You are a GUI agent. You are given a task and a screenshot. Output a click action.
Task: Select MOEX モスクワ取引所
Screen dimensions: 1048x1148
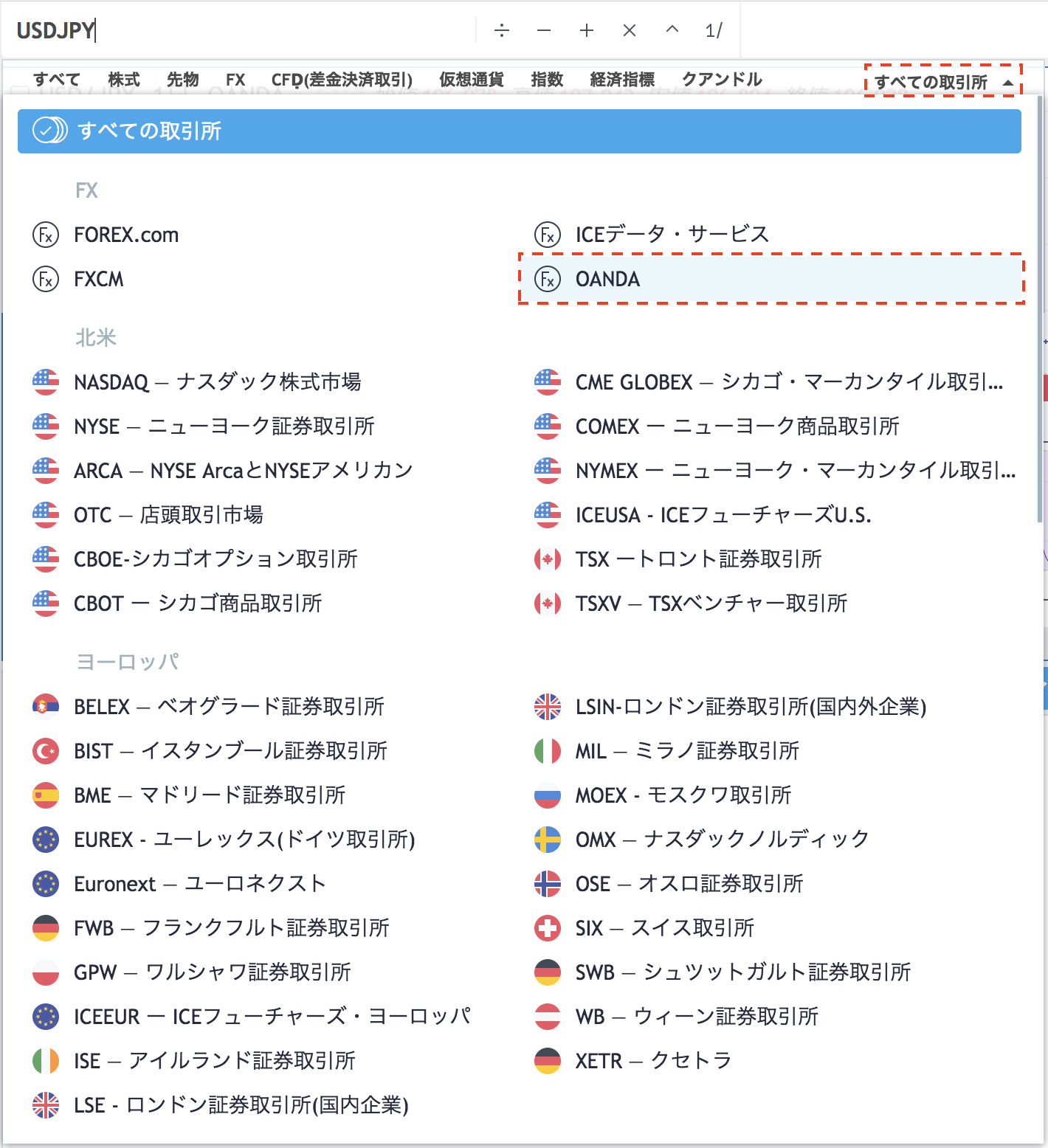pos(771,795)
